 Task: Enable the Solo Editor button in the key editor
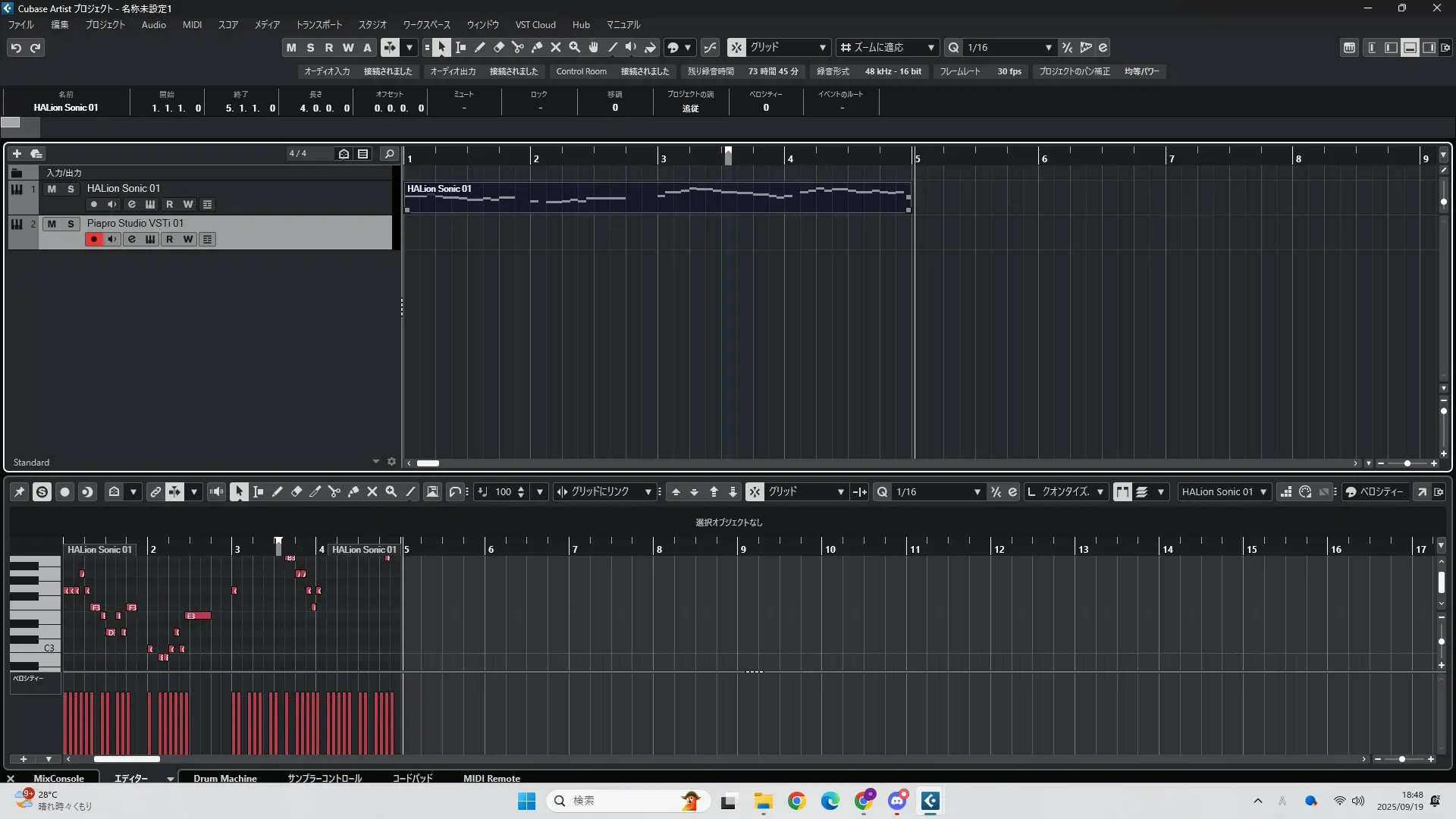pos(42,491)
